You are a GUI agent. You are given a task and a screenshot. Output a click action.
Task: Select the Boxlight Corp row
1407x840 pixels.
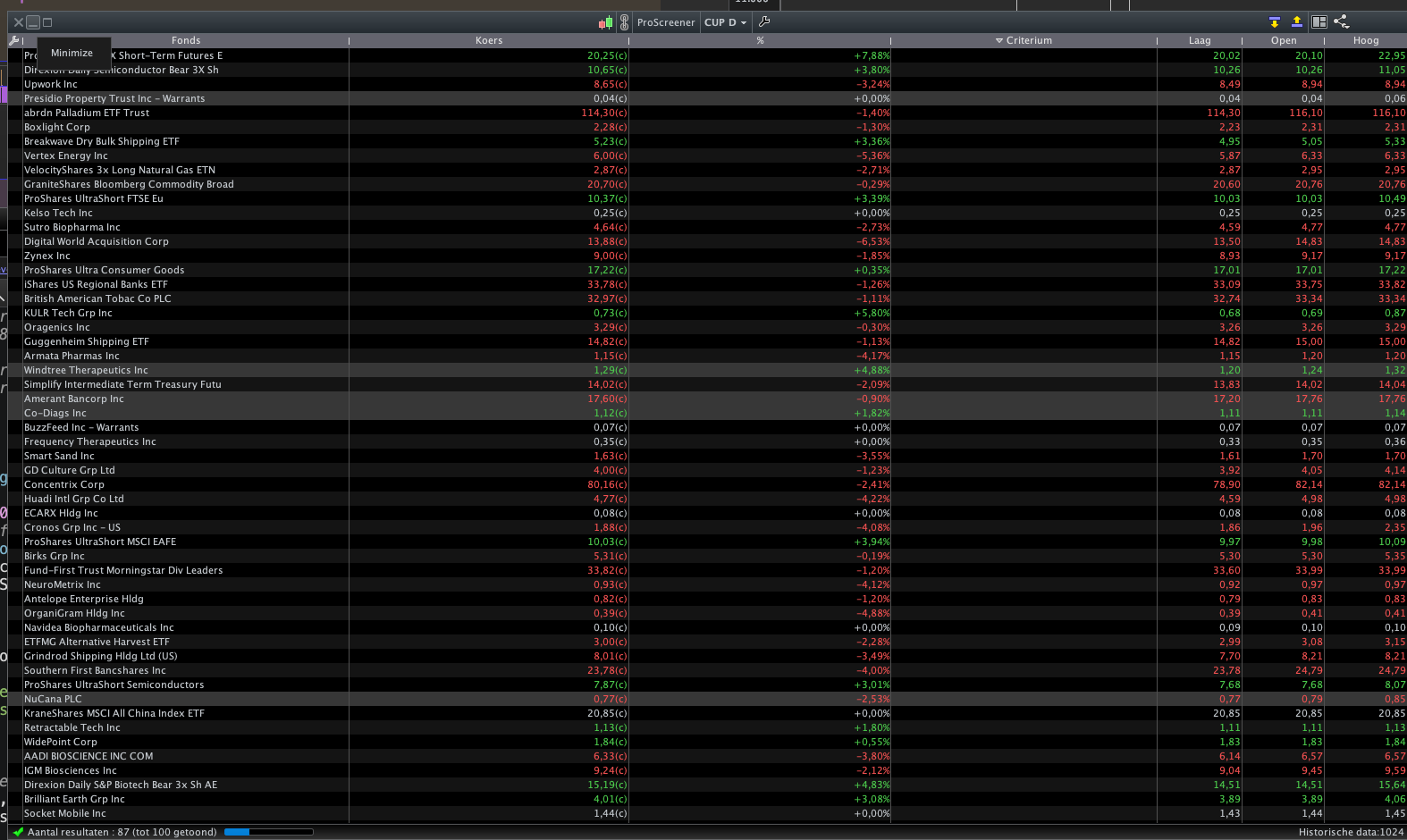tap(708, 127)
